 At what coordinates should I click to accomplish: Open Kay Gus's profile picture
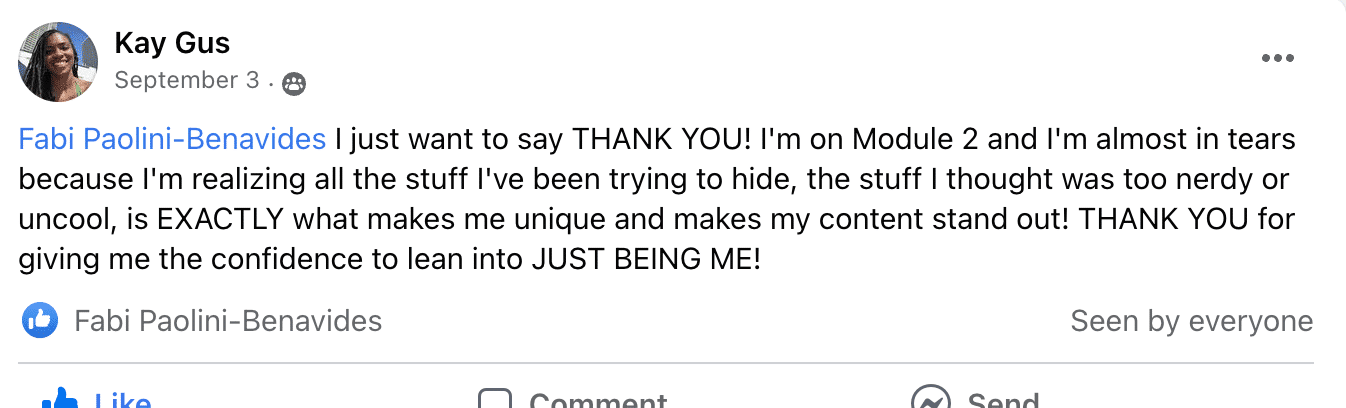[58, 62]
